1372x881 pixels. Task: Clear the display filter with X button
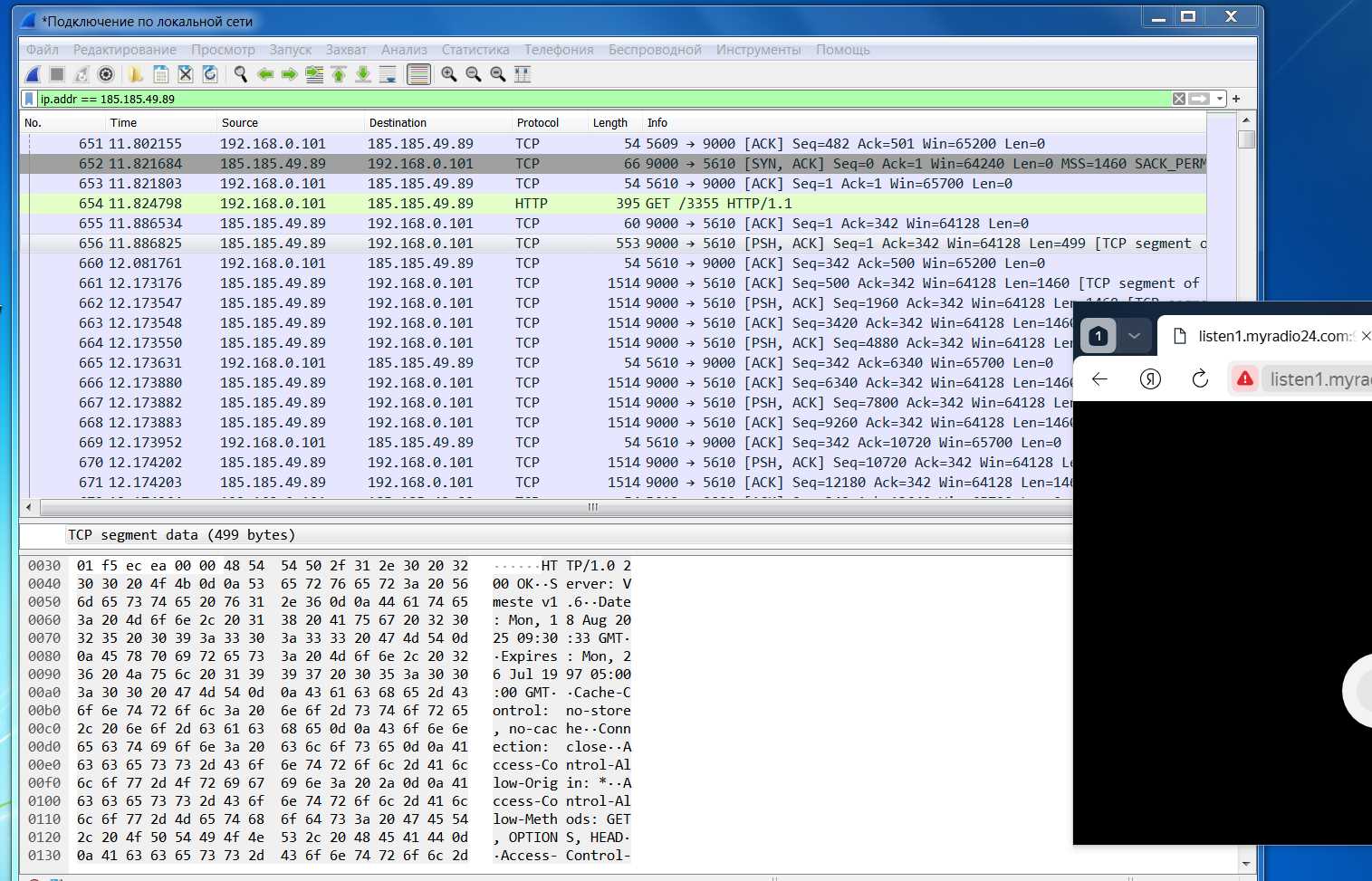coord(1178,99)
